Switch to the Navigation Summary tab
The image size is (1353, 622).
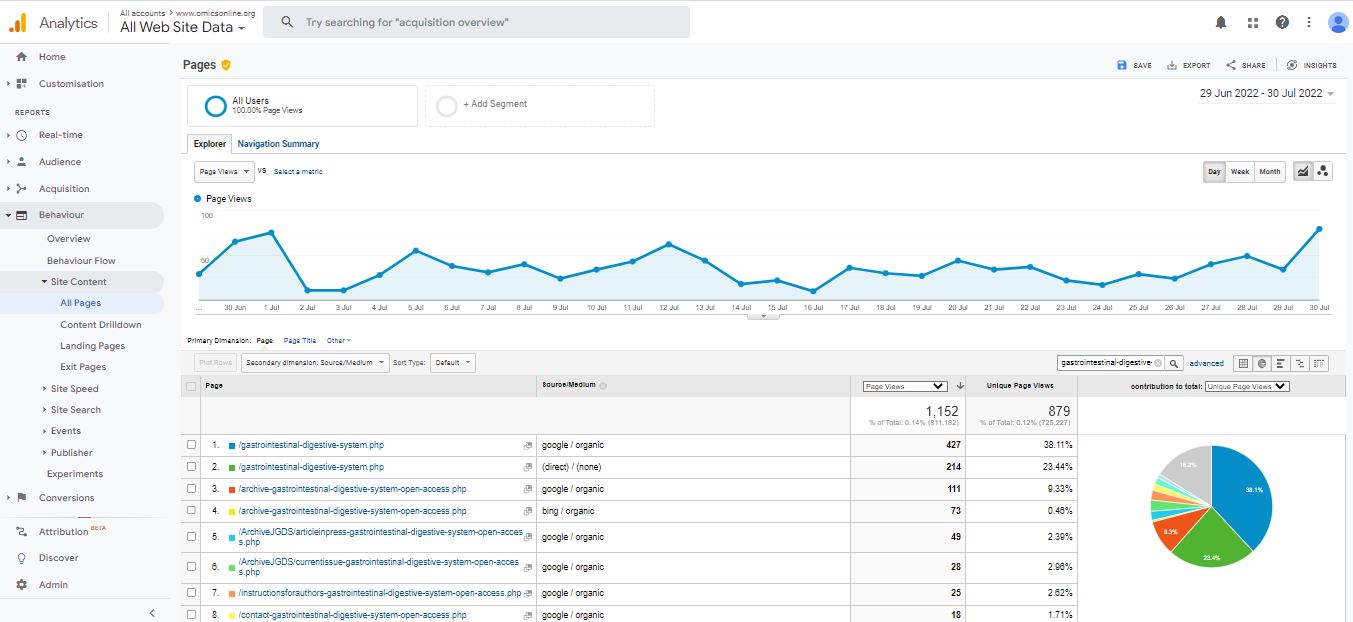click(278, 144)
